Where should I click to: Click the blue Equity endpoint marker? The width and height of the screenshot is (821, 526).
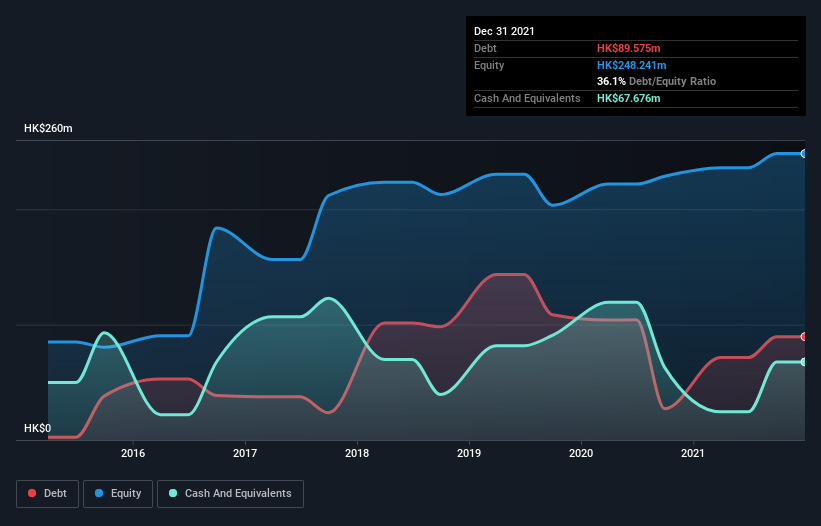click(804, 154)
